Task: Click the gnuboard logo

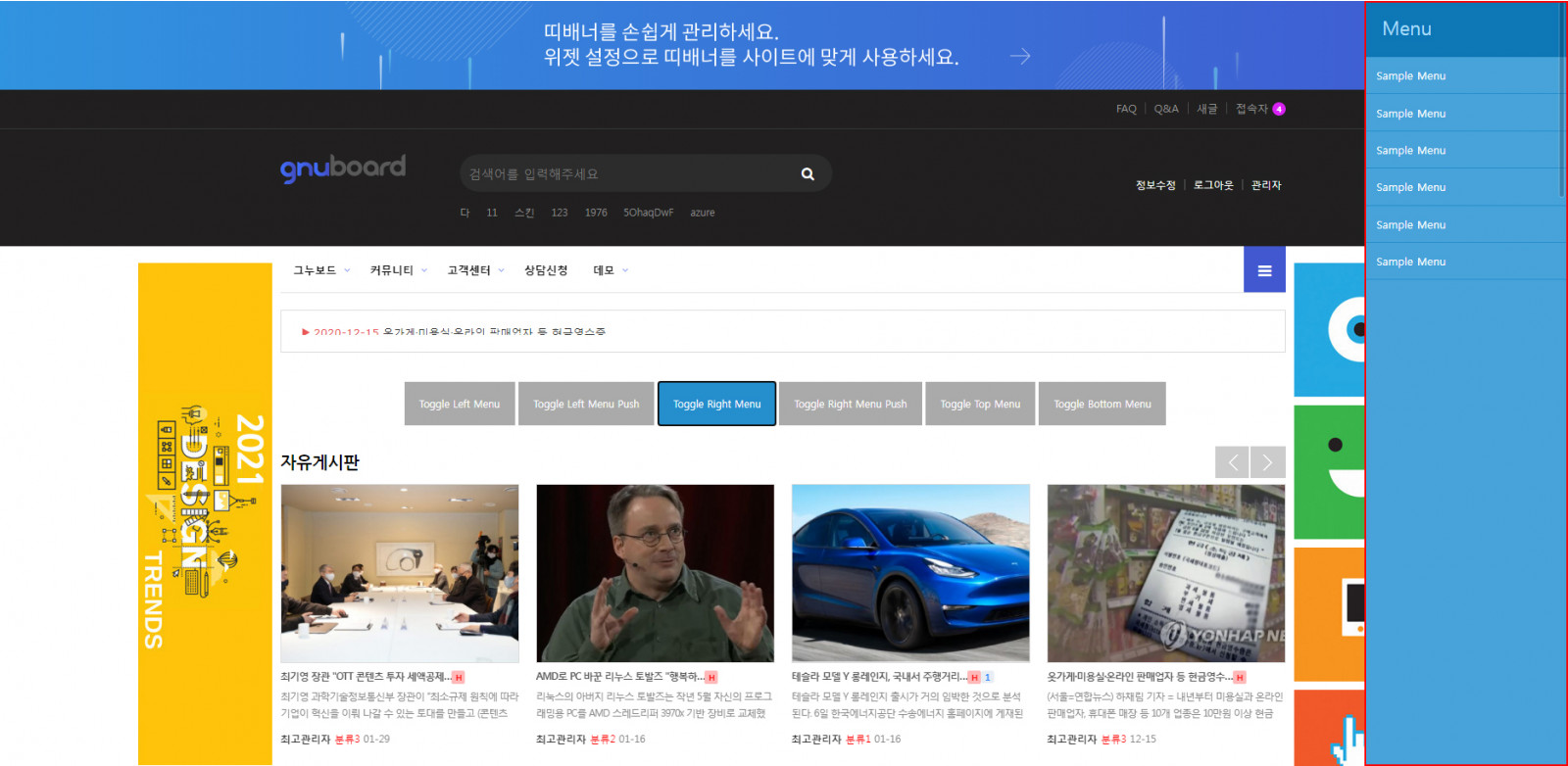Action: pos(343,168)
